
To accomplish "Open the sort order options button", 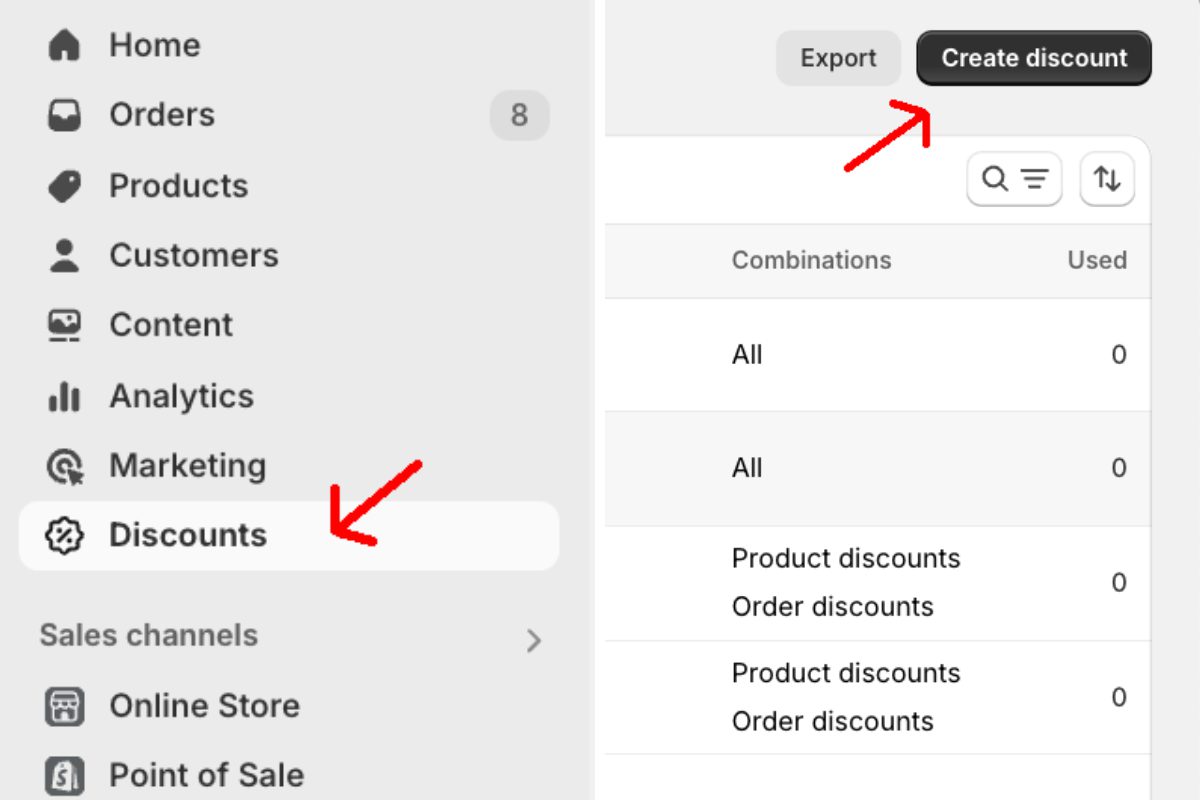I will (1107, 179).
